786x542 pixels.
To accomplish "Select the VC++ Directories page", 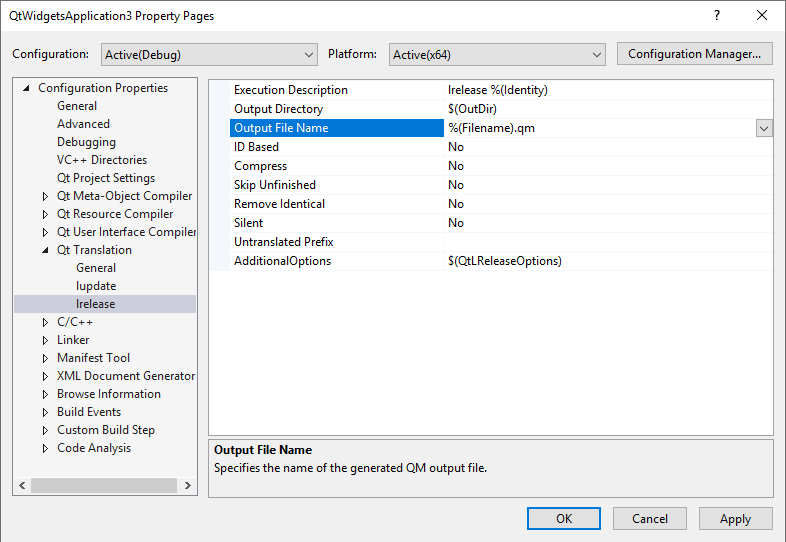I will tap(102, 160).
